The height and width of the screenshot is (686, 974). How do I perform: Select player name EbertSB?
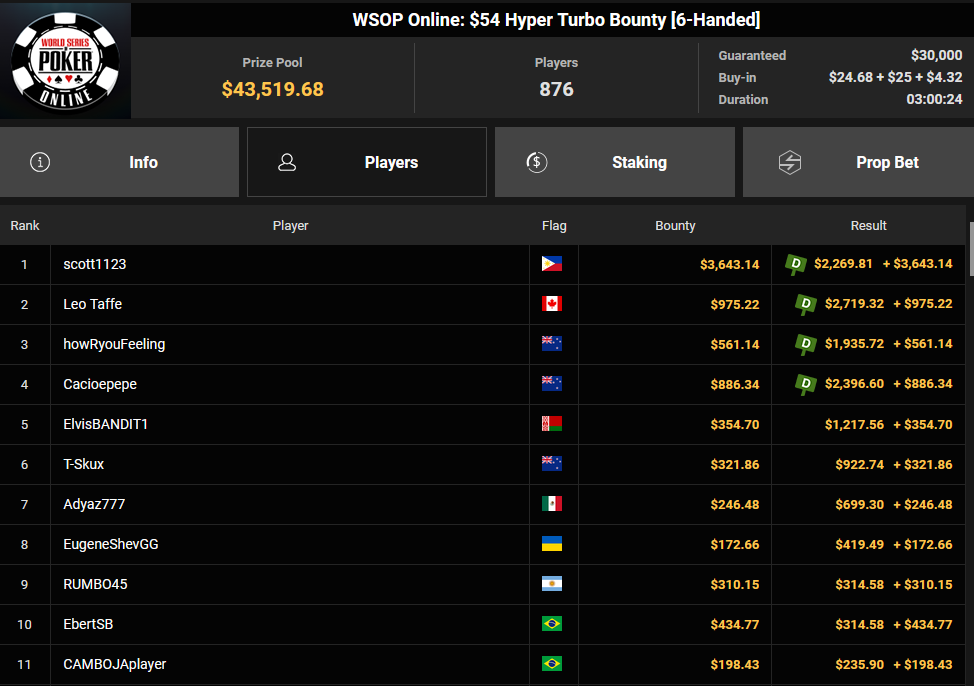[x=88, y=624]
